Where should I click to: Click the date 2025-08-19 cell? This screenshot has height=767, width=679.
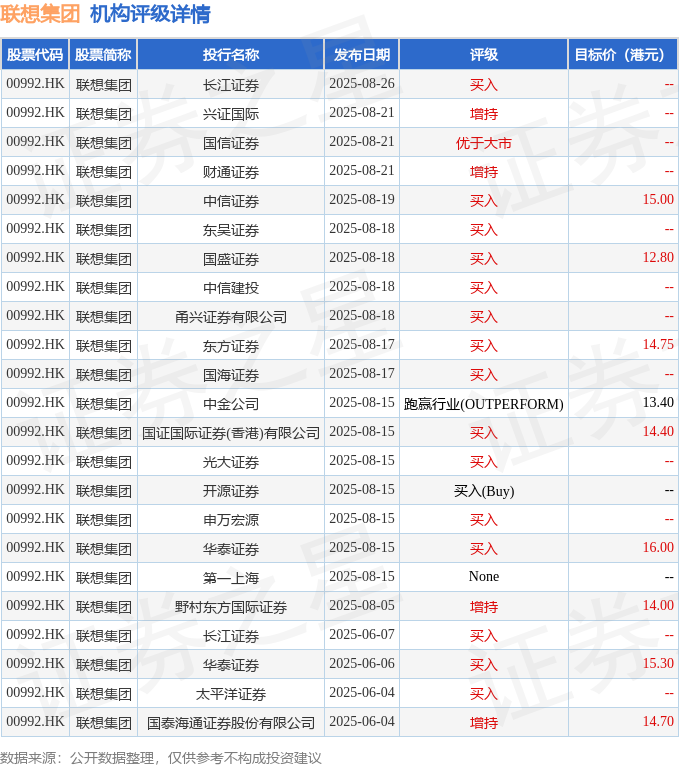[362, 200]
